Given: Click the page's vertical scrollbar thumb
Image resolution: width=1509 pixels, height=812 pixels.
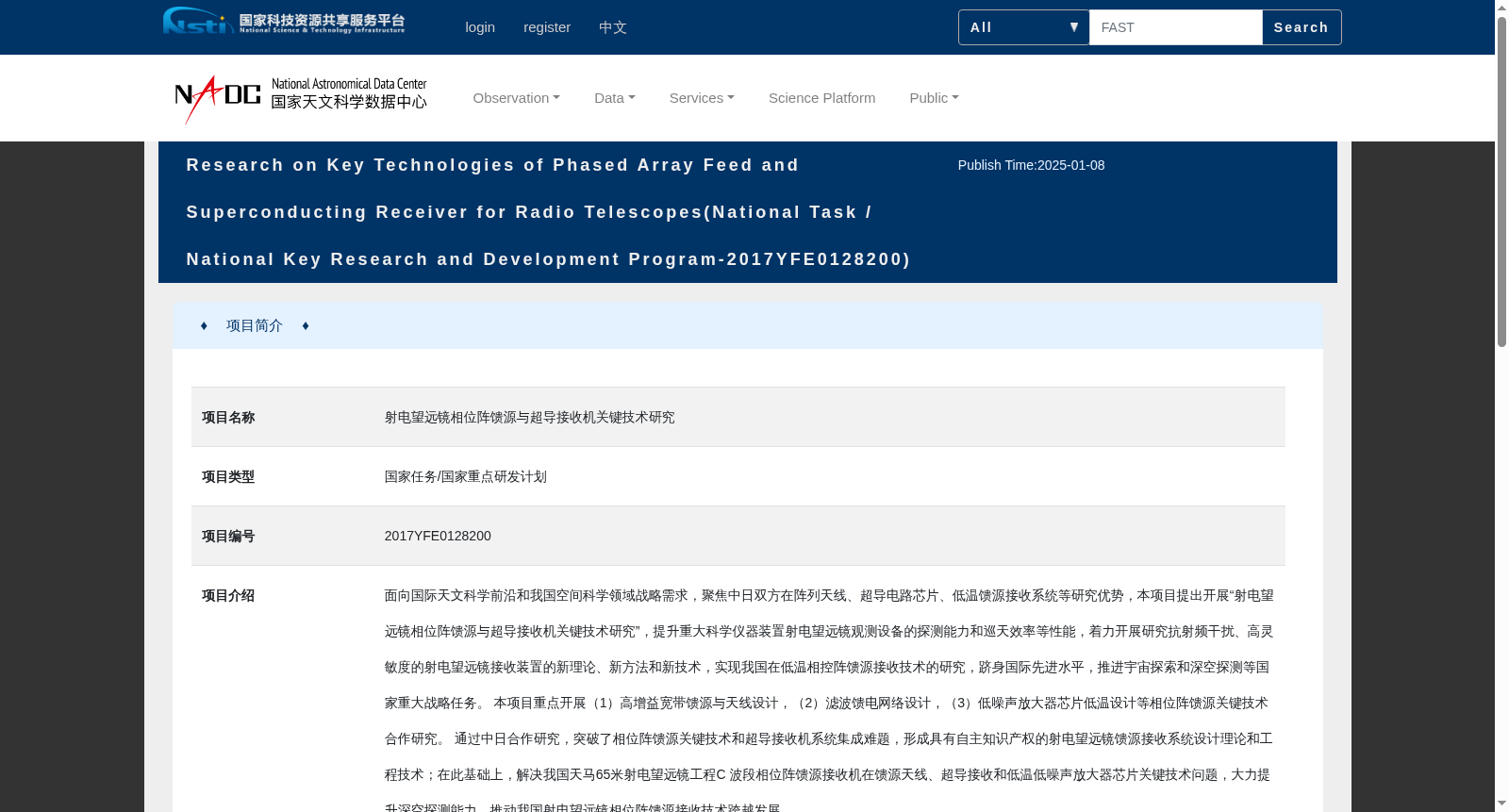Looking at the screenshot, I should pos(1502,181).
